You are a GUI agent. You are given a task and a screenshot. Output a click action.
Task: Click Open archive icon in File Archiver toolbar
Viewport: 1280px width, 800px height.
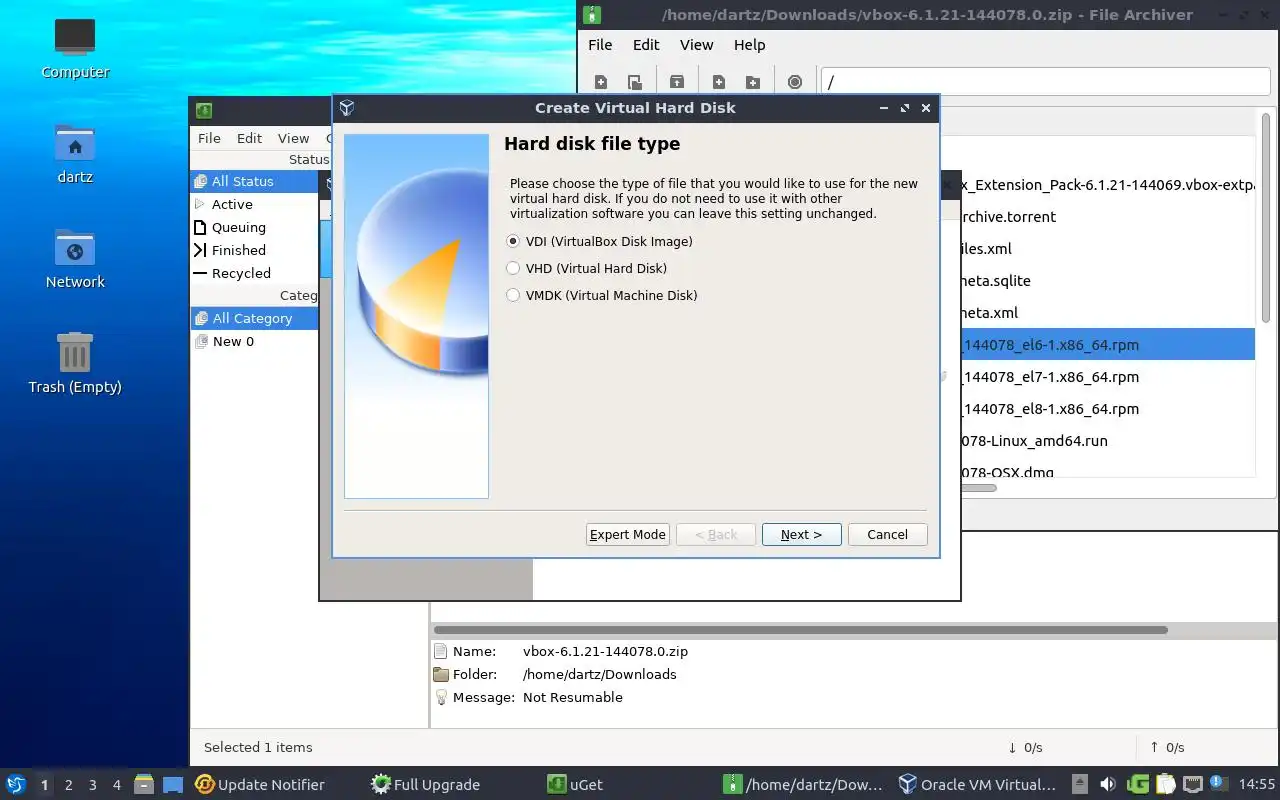click(x=634, y=82)
